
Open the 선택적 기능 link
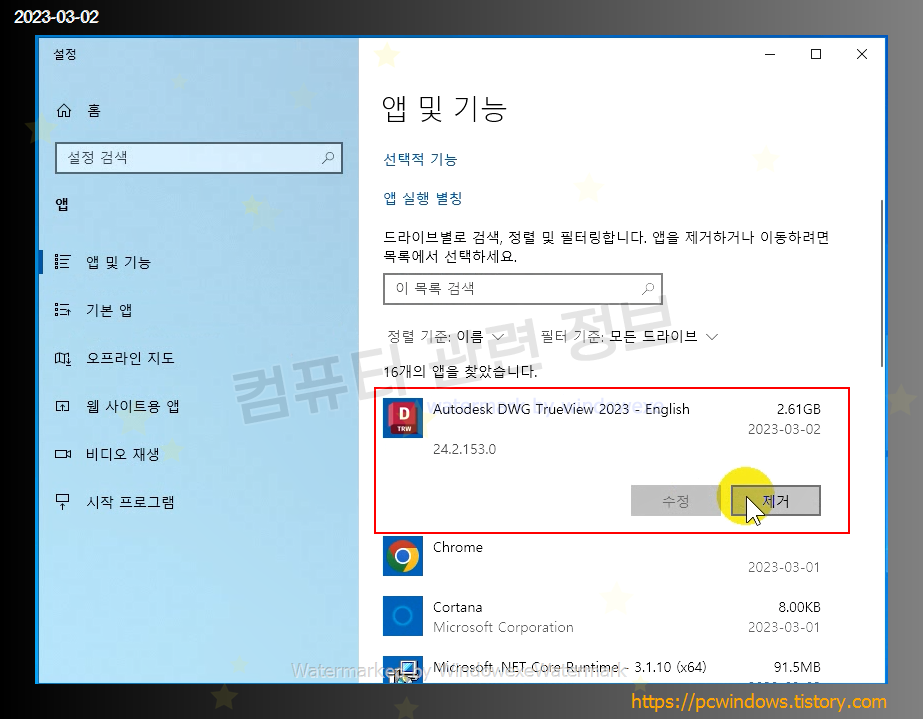[420, 159]
